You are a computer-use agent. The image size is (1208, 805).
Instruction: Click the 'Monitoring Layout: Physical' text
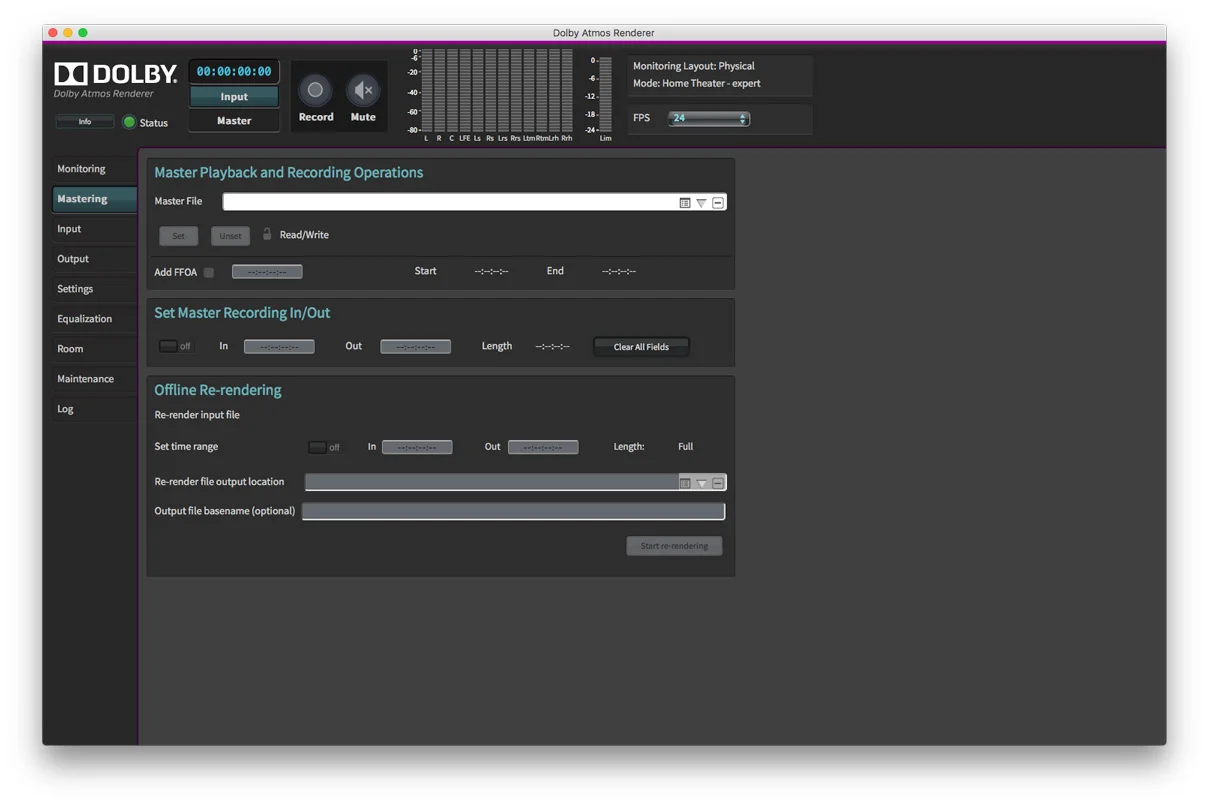click(694, 66)
